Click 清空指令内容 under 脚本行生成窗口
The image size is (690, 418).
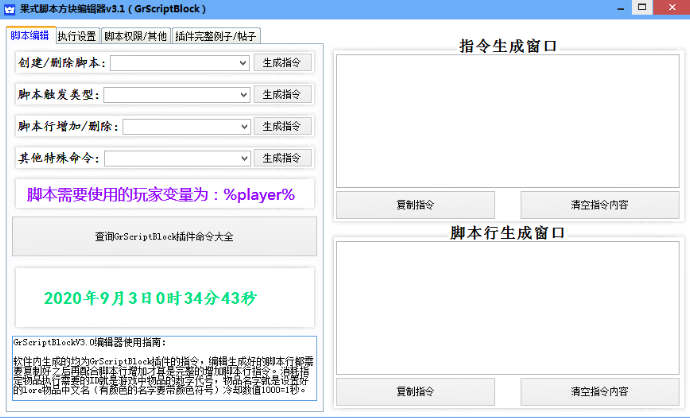(x=599, y=389)
